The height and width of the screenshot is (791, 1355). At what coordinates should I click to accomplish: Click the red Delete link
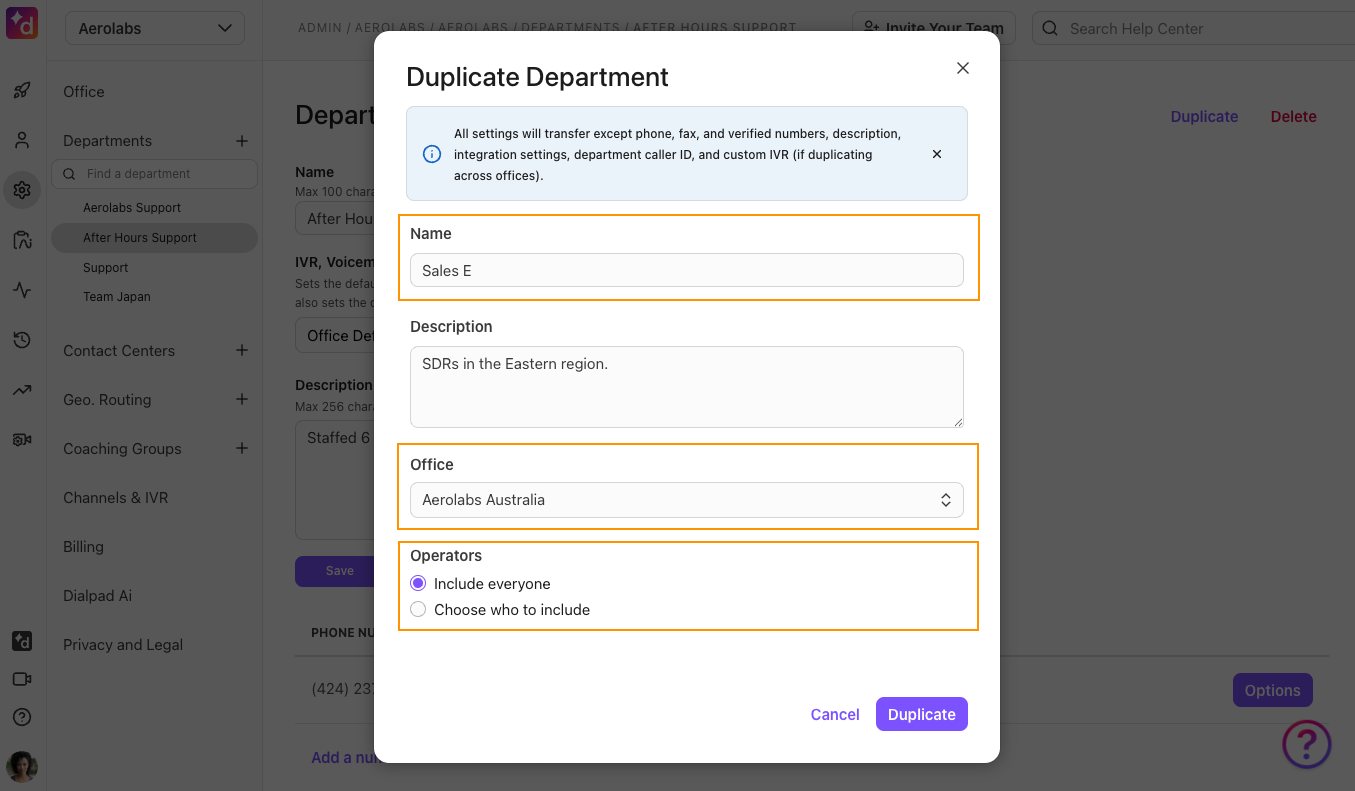point(1293,117)
